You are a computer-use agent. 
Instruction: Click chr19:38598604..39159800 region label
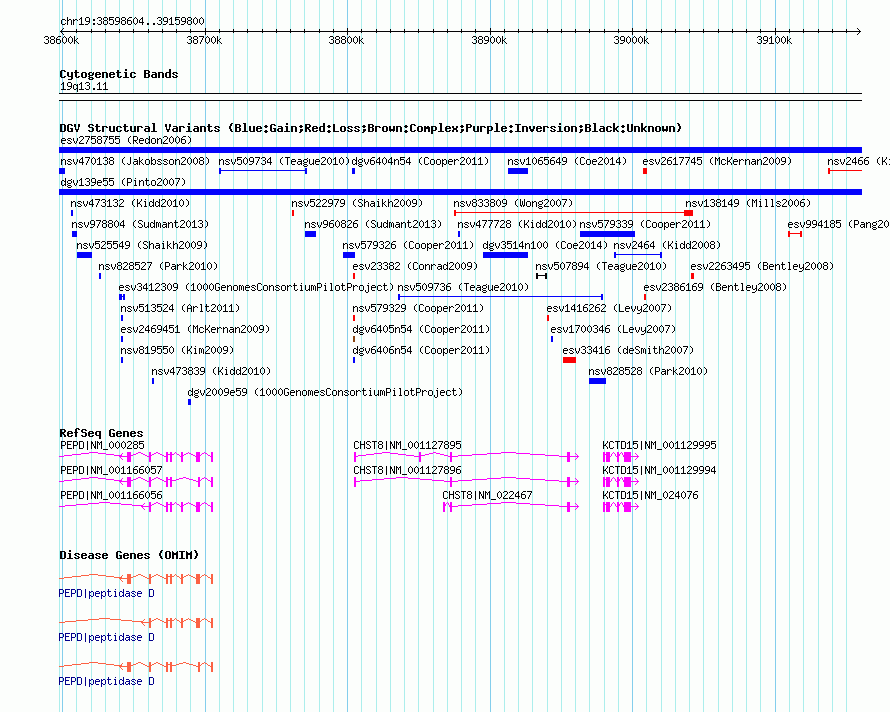[x=132, y=22]
